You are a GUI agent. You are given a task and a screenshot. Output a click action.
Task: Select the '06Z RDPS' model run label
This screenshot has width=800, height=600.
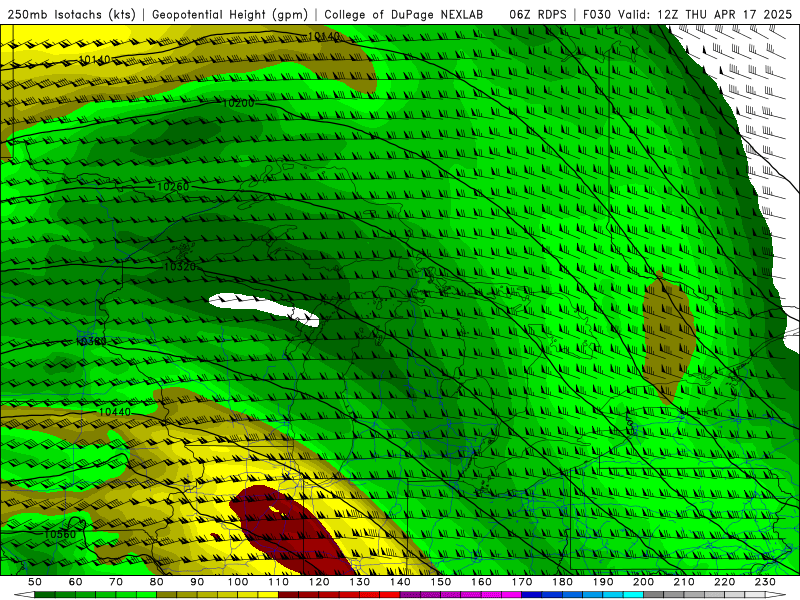coord(538,15)
